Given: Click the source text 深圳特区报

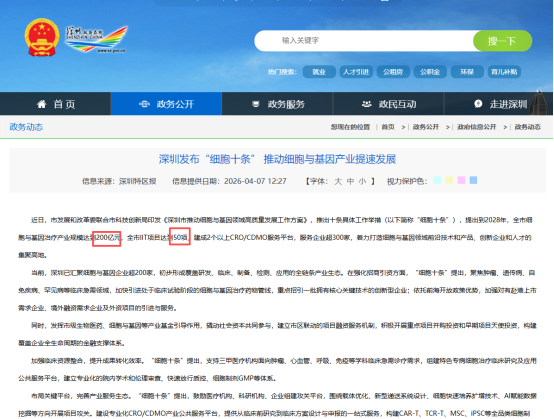Looking at the screenshot, I should tap(137, 181).
